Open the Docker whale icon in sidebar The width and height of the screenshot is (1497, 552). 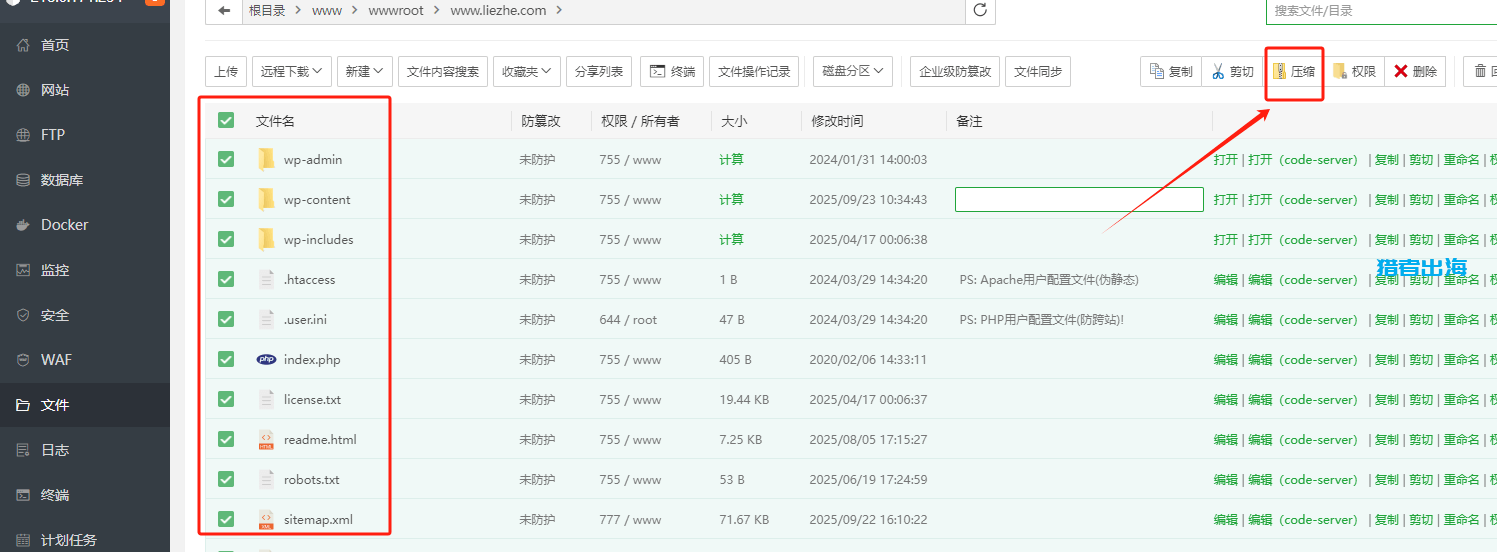(24, 225)
